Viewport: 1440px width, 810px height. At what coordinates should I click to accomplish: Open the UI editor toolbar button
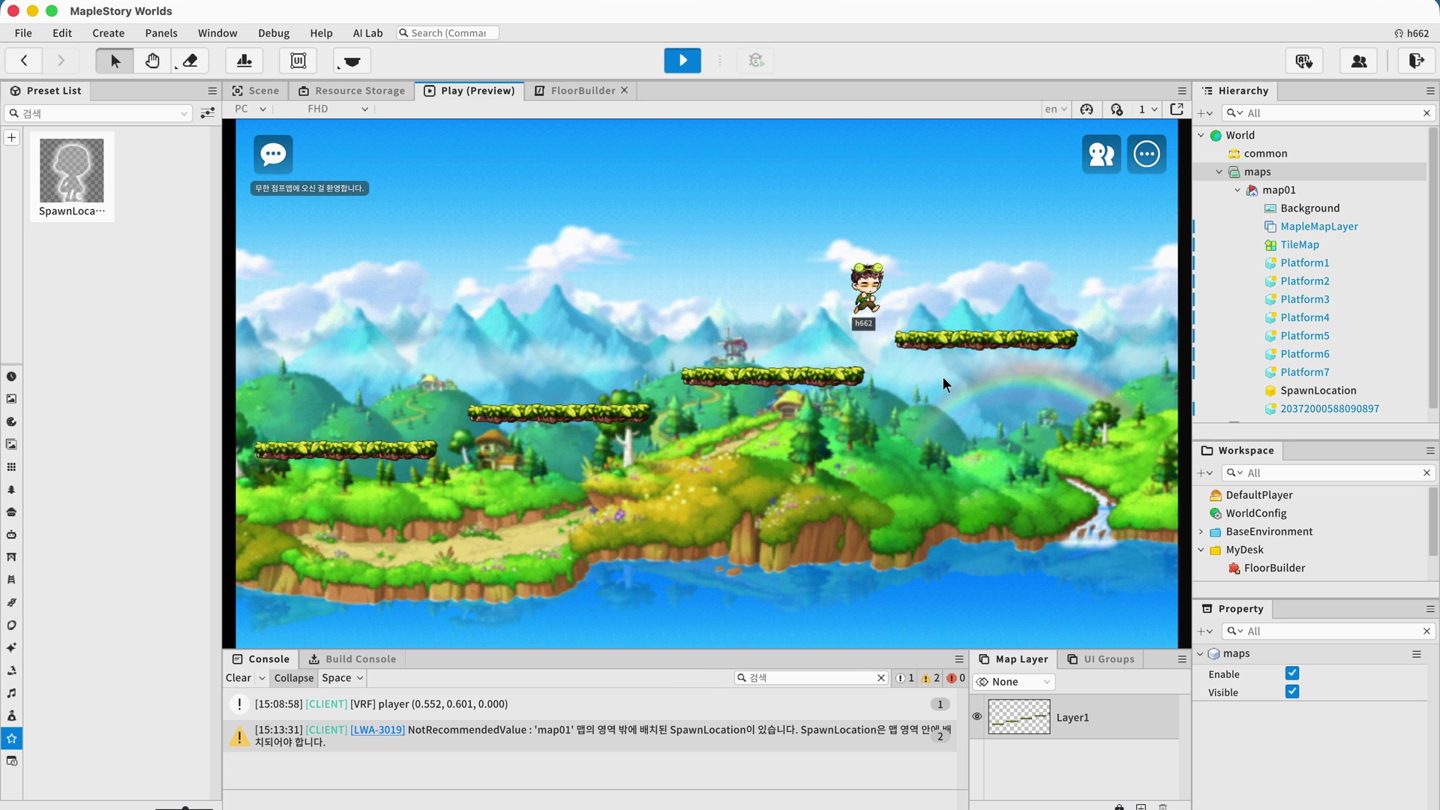[298, 61]
